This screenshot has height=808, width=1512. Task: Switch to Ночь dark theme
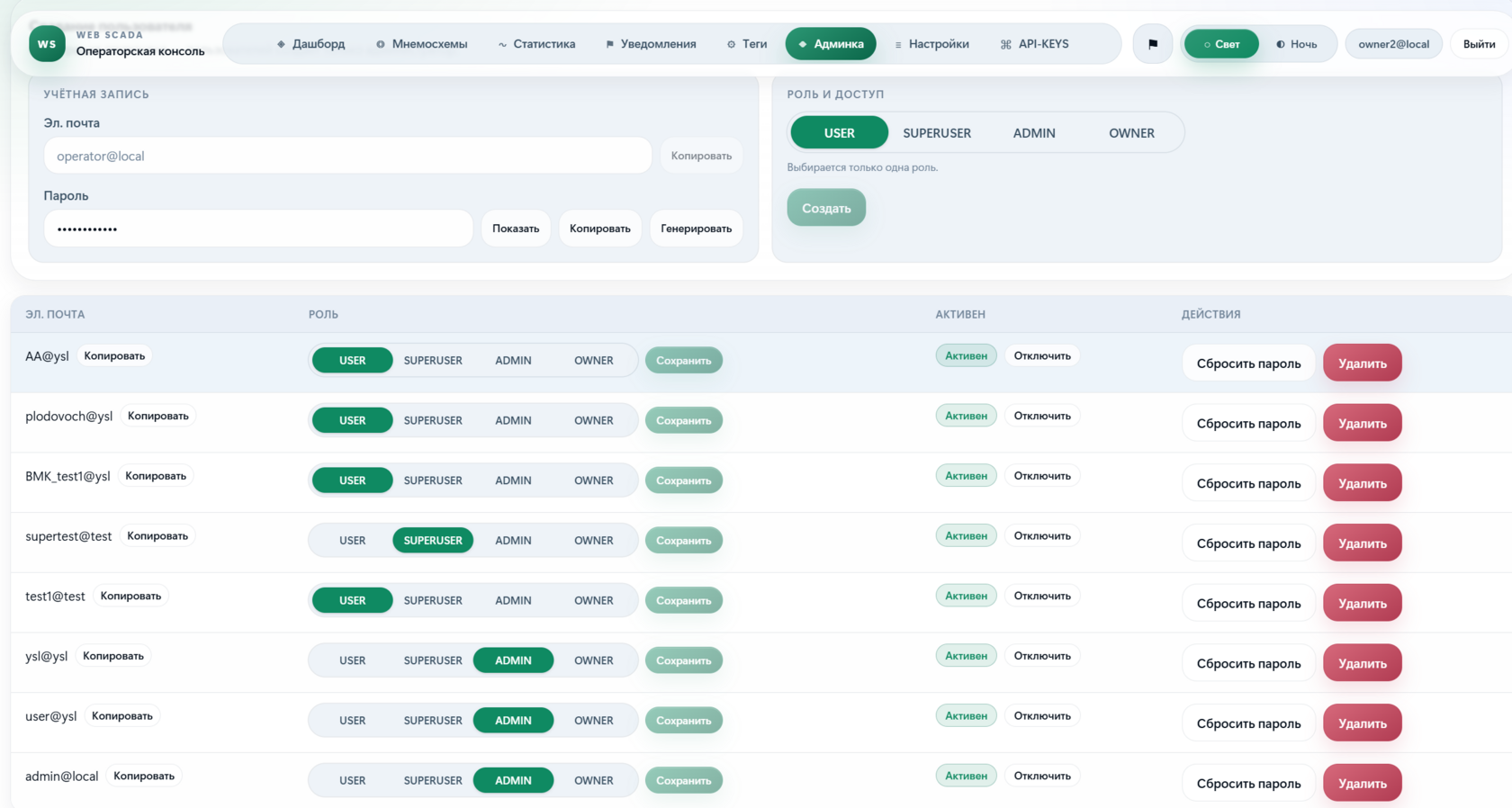pyautogui.click(x=1296, y=44)
